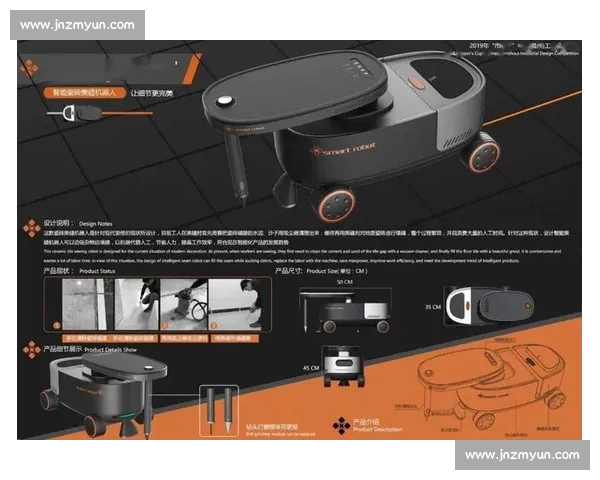Click the diamond icon beside Design Notes
Viewport: 600px width, 480px height.
pyautogui.click(x=30, y=224)
